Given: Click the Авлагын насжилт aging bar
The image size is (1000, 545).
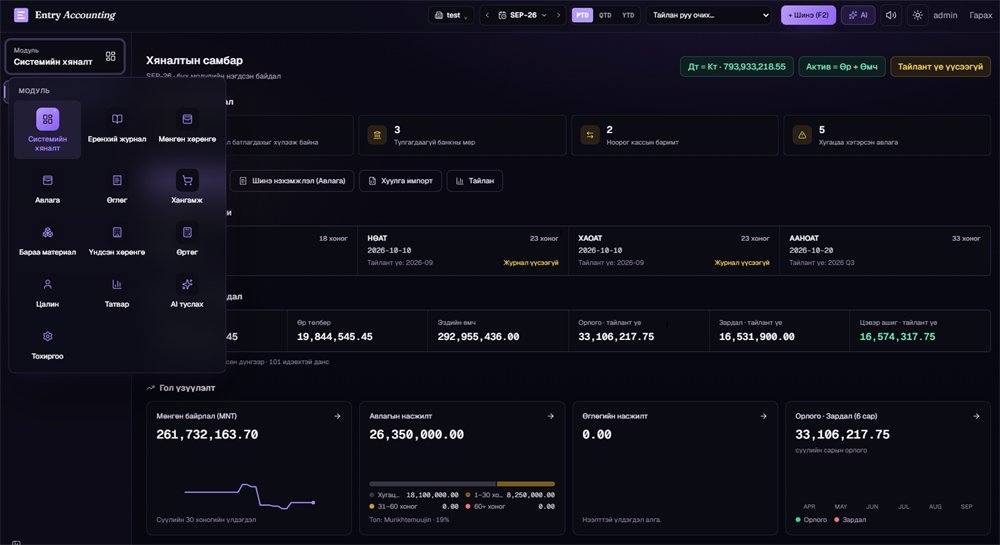Looking at the screenshot, I should click(462, 484).
